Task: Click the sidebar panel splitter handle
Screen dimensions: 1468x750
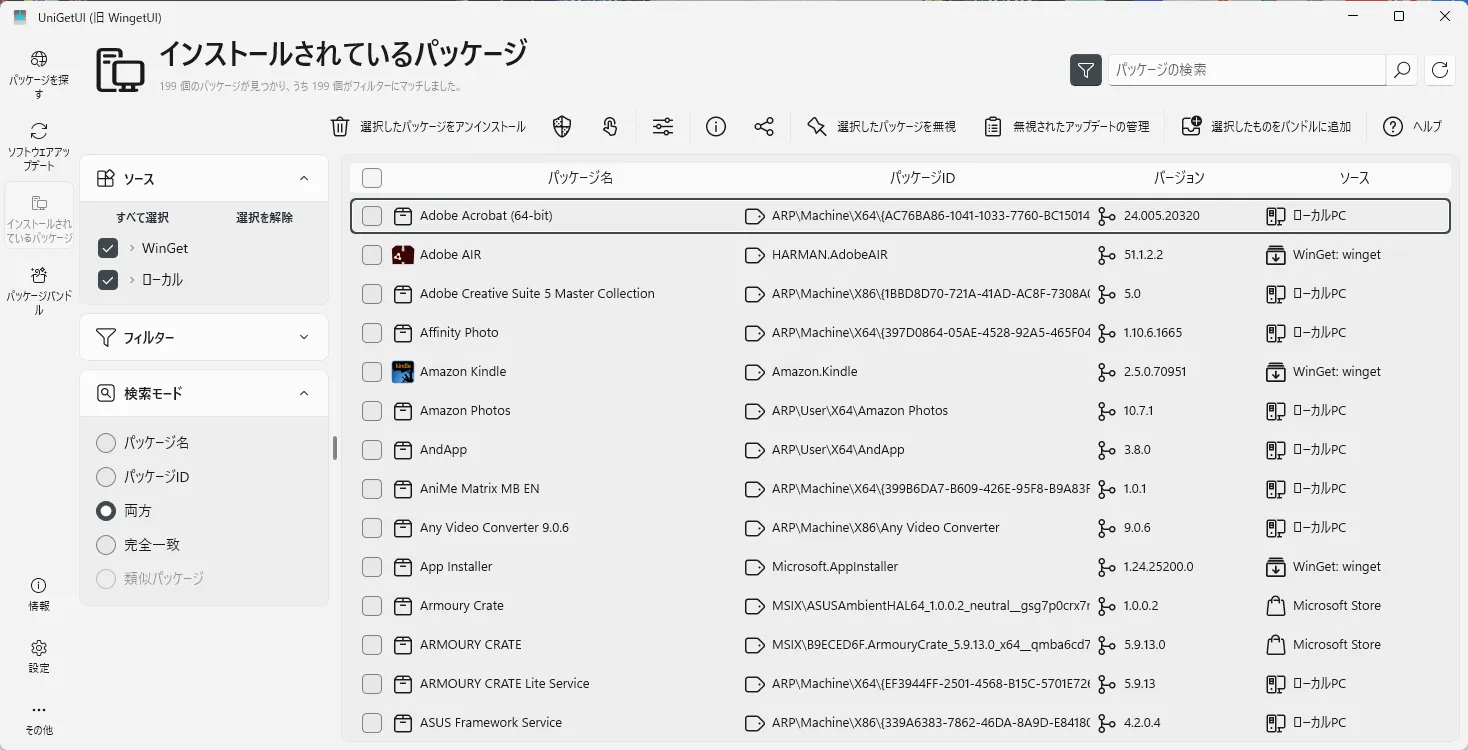Action: pyautogui.click(x=335, y=448)
